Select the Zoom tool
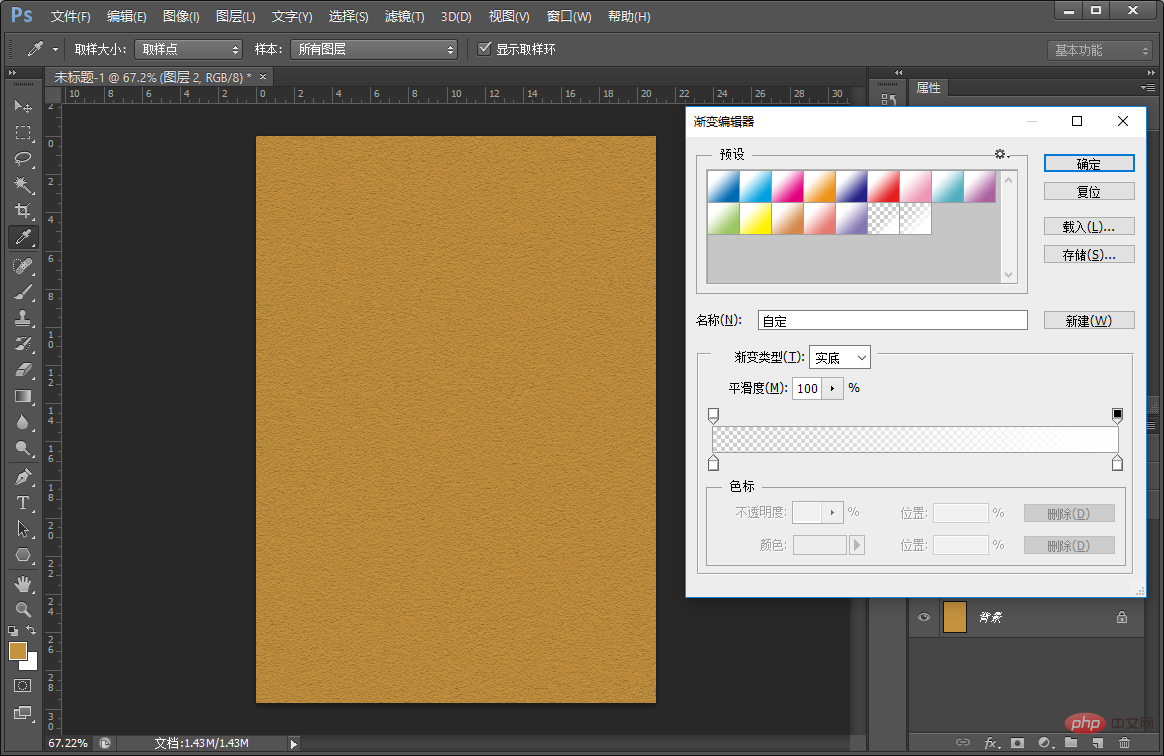Viewport: 1164px width, 756px height. click(23, 610)
